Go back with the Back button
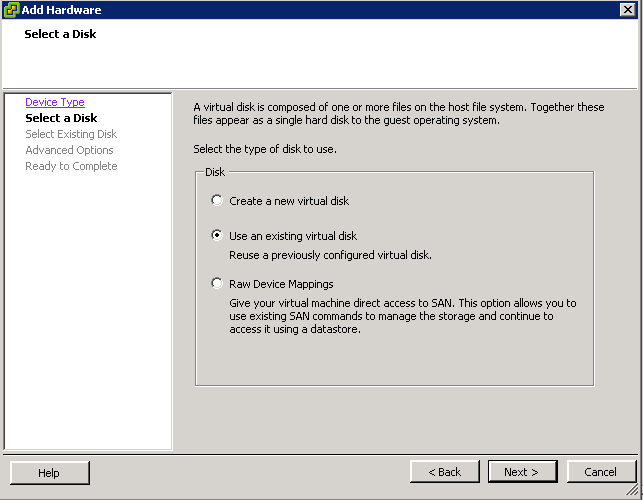 coord(445,472)
